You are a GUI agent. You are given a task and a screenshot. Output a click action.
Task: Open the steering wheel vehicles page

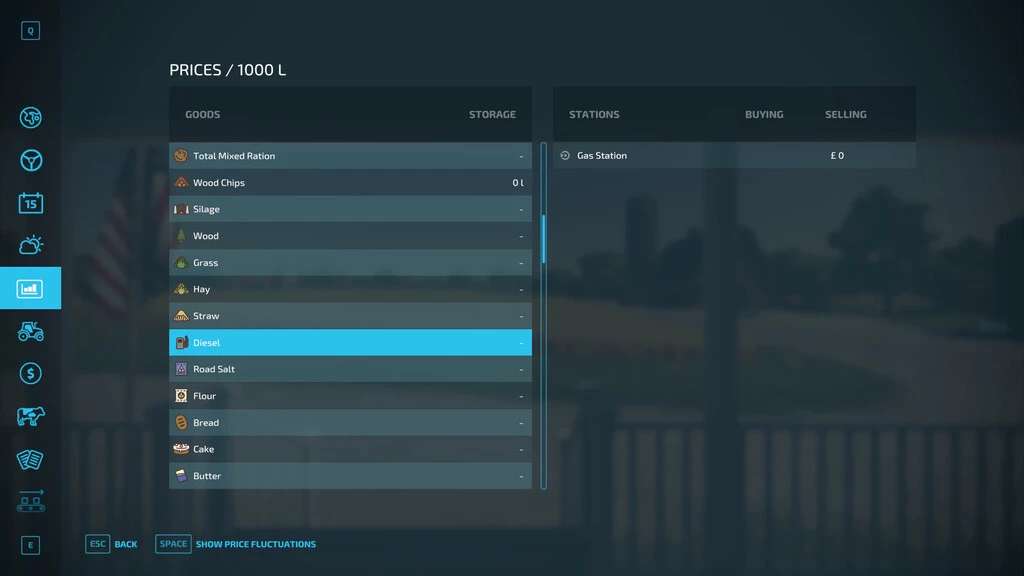30,160
